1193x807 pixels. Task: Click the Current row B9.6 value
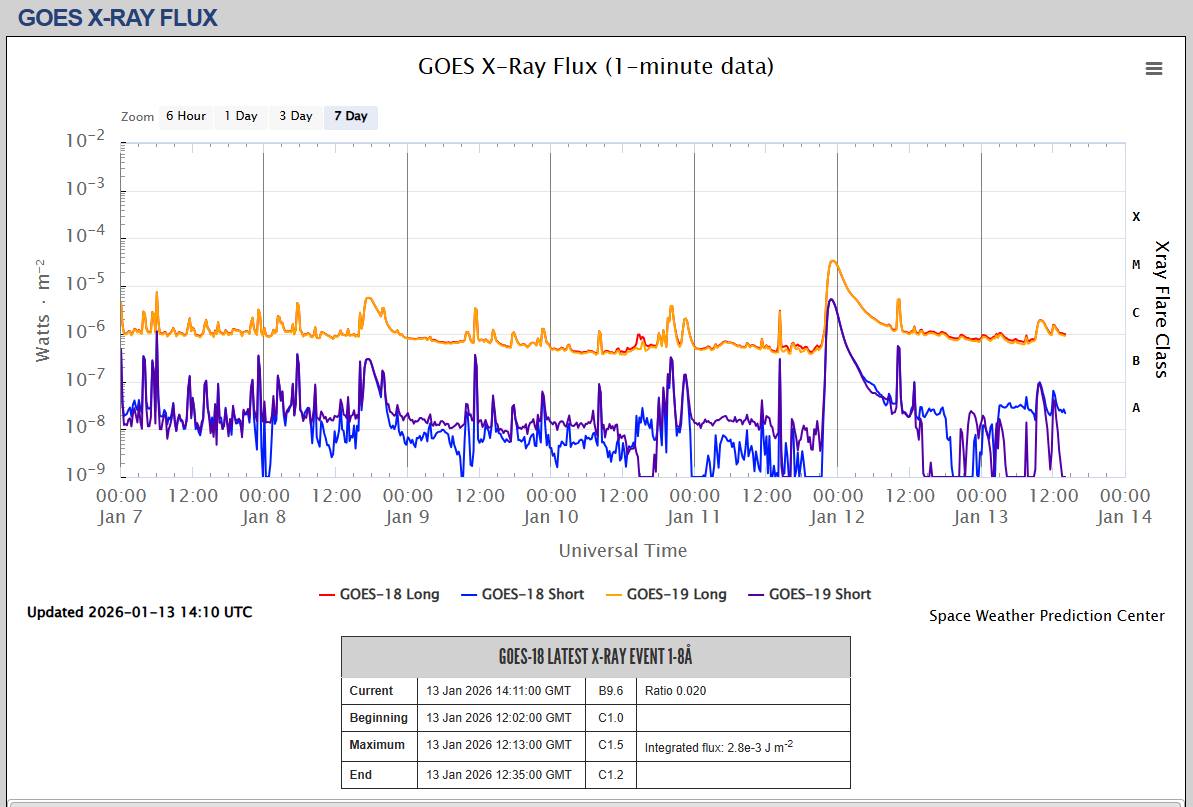(x=610, y=691)
